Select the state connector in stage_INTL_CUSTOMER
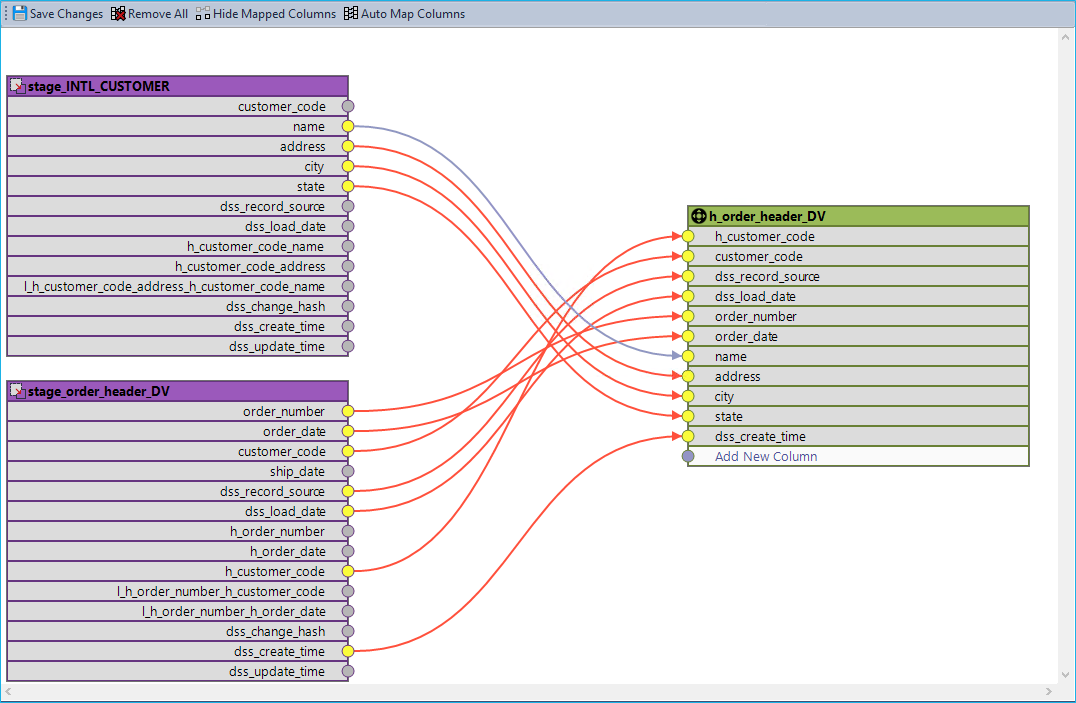The width and height of the screenshot is (1076, 703). coord(348,186)
